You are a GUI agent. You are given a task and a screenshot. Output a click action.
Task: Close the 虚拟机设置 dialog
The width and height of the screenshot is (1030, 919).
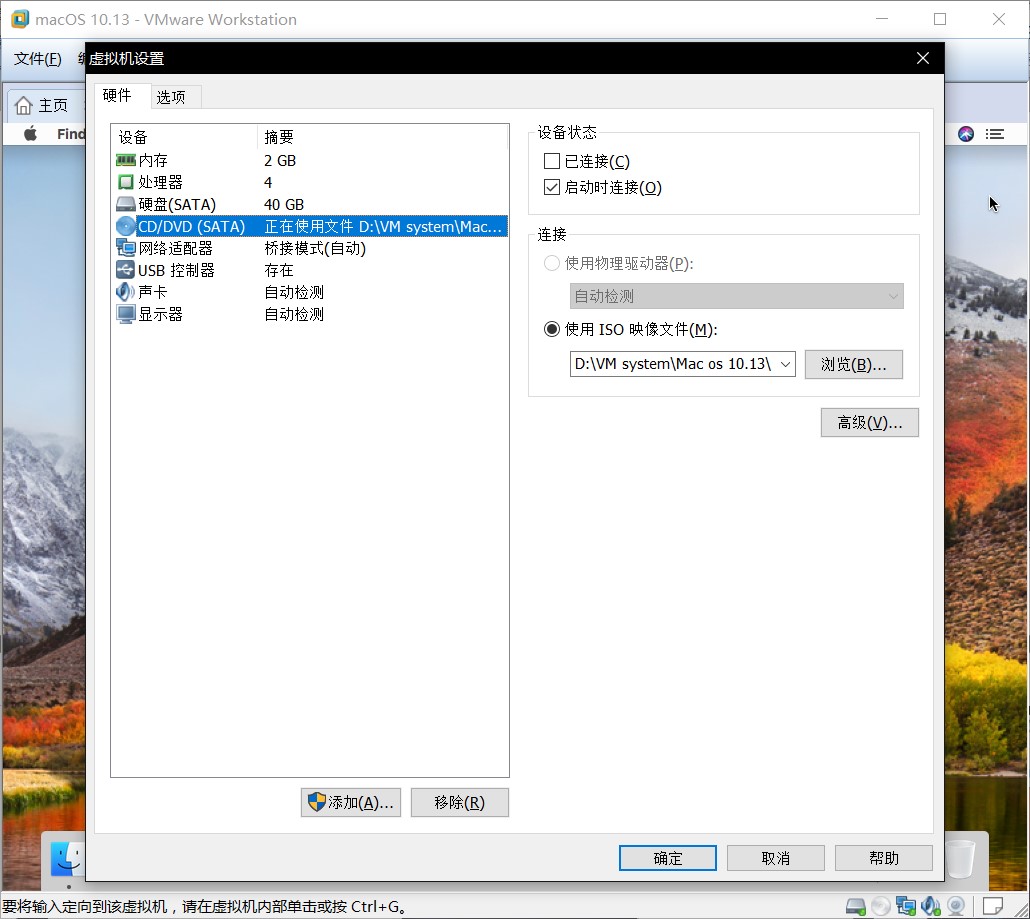click(923, 58)
